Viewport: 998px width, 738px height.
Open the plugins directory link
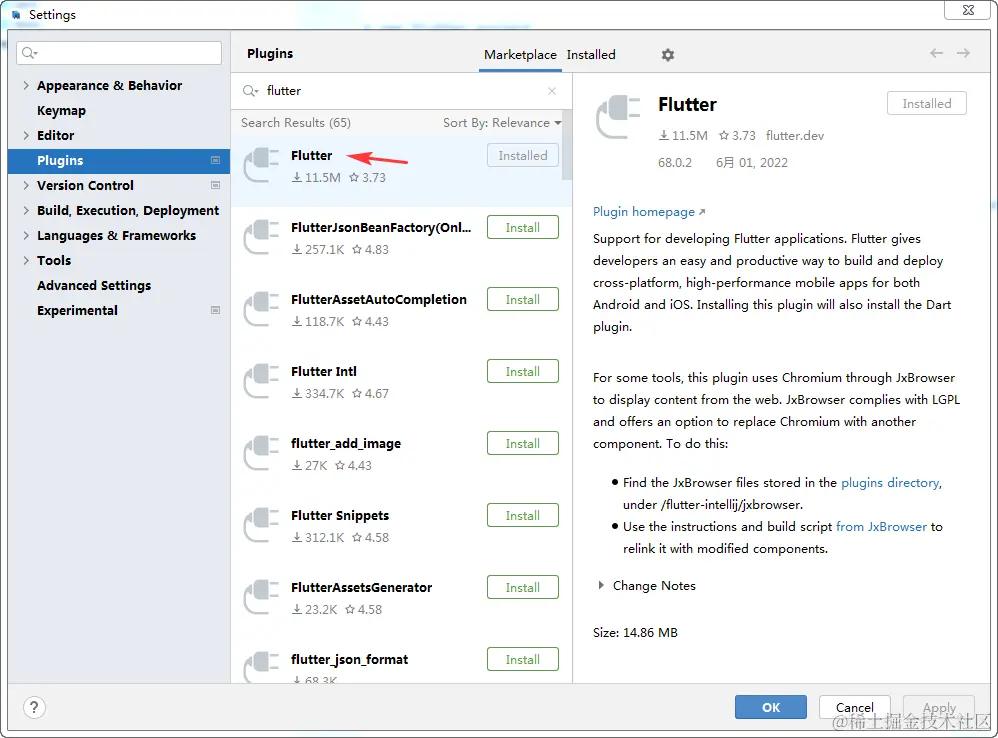pos(890,483)
